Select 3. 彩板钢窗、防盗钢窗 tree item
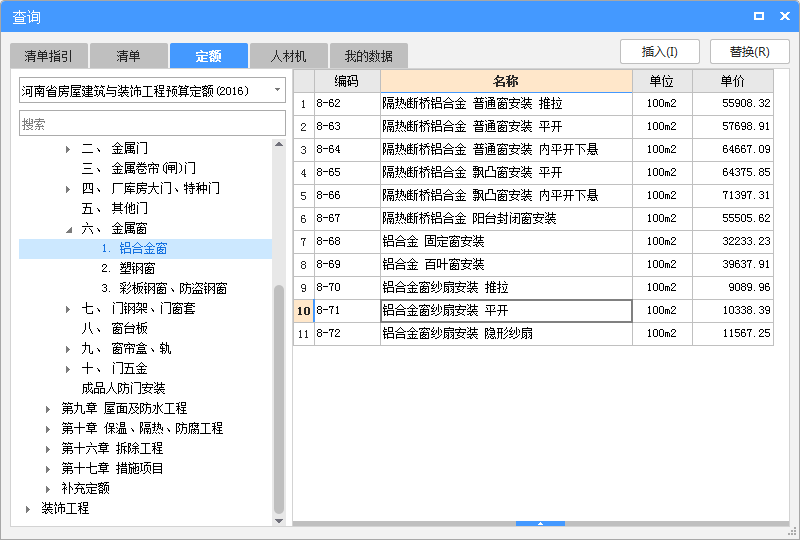800x540 pixels. pyautogui.click(x=164, y=288)
